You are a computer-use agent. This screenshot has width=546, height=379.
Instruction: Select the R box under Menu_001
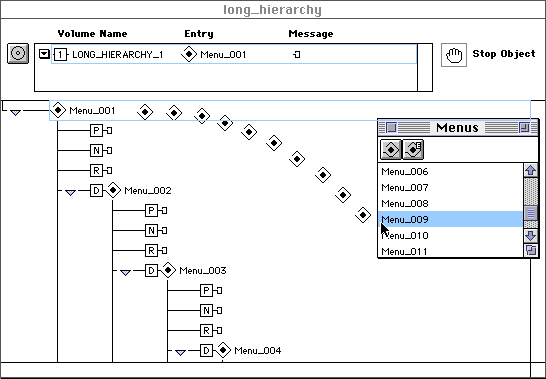point(96,171)
